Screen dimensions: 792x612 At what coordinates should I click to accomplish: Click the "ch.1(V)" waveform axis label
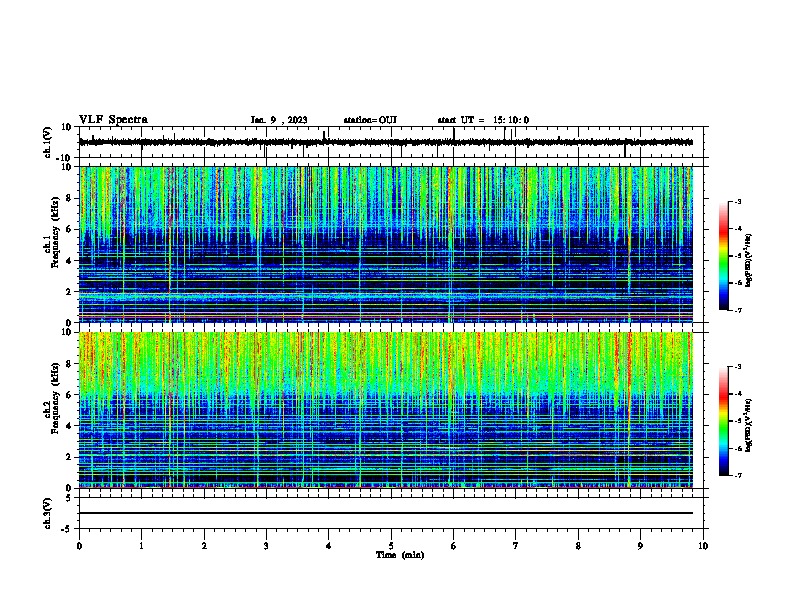[x=48, y=142]
